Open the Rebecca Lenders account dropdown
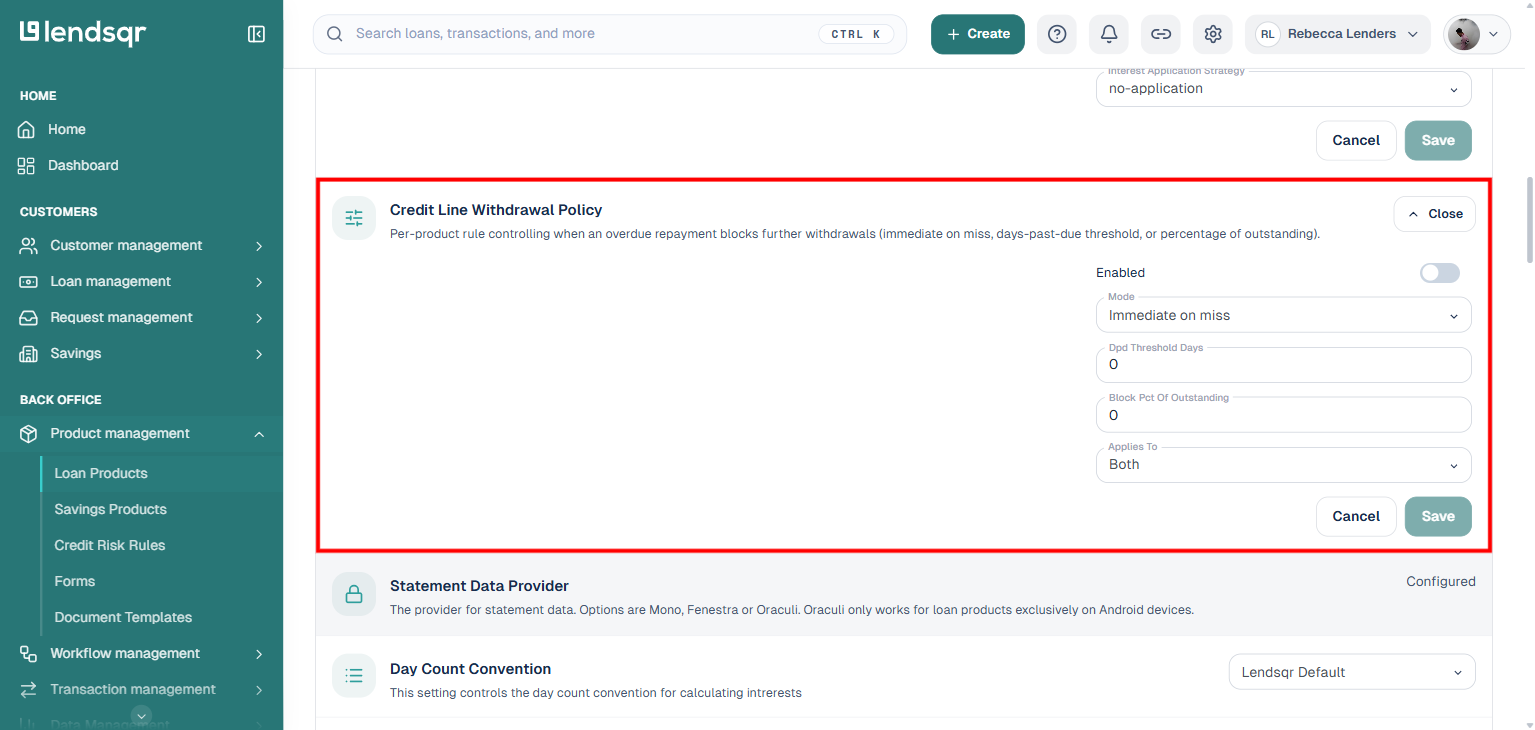This screenshot has height=730, width=1535. [1338, 34]
